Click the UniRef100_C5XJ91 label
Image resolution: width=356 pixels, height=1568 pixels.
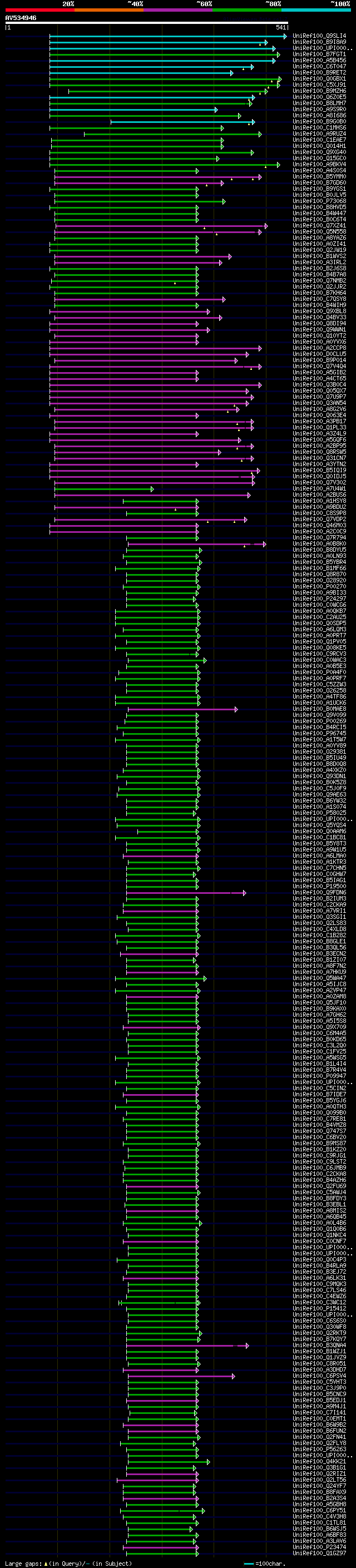pos(319,85)
